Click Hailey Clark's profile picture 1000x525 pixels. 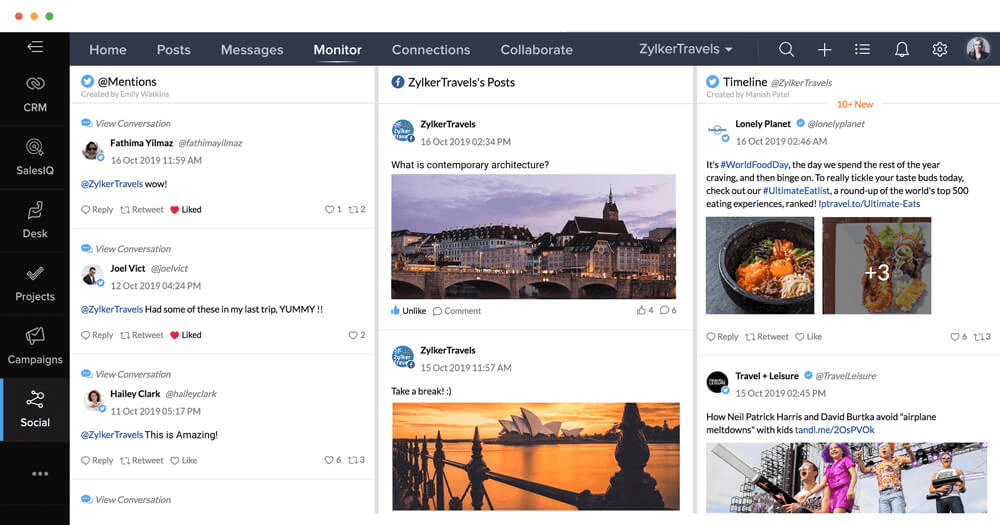[x=94, y=401]
